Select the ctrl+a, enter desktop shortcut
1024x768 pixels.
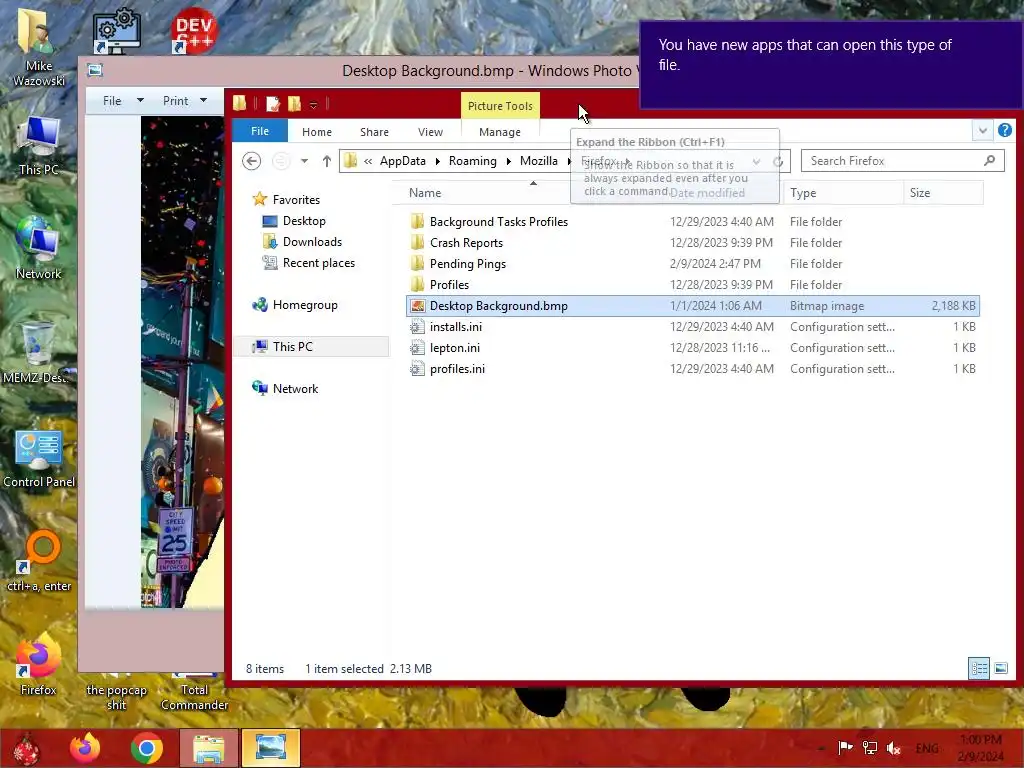click(39, 560)
